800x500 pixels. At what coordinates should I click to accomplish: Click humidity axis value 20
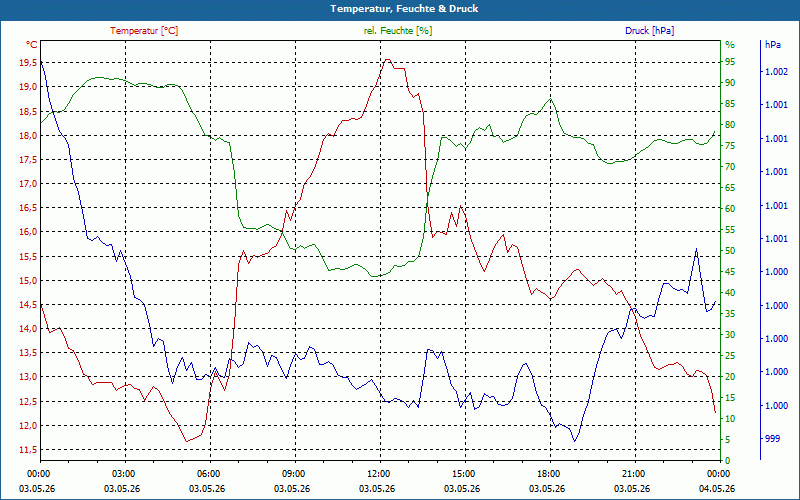point(730,377)
